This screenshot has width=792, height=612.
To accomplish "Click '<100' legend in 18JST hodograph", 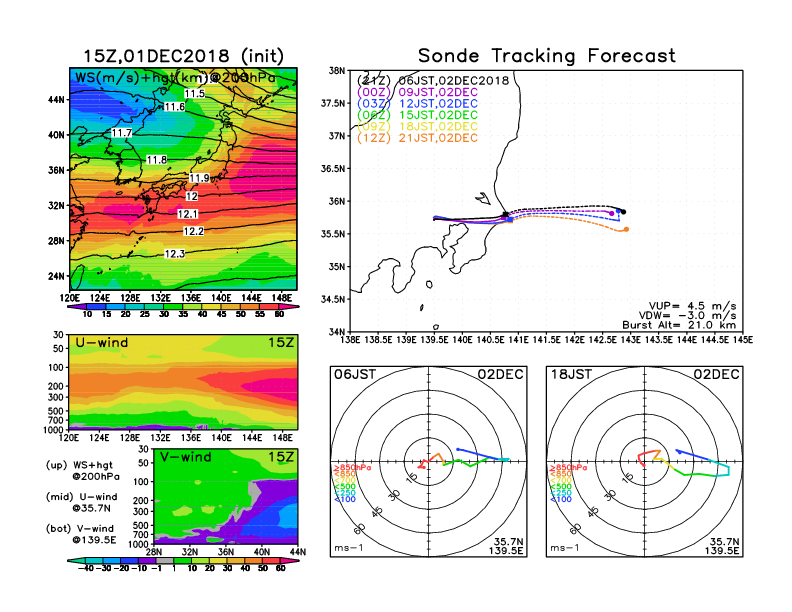I will 561,499.
